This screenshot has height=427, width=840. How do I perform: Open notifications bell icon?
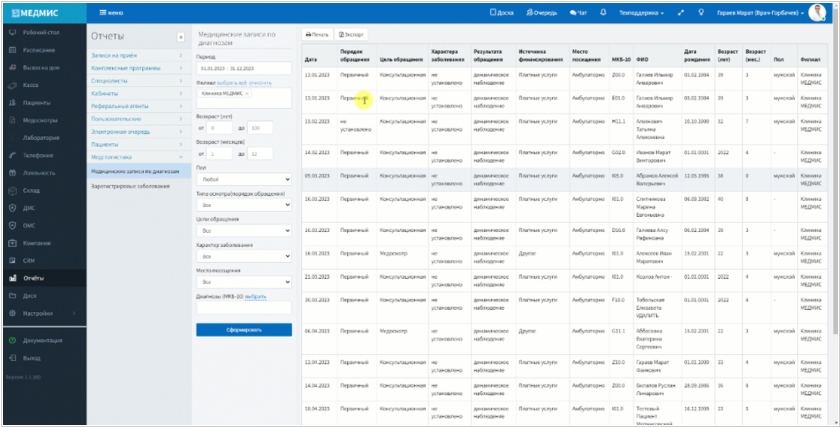pos(603,12)
